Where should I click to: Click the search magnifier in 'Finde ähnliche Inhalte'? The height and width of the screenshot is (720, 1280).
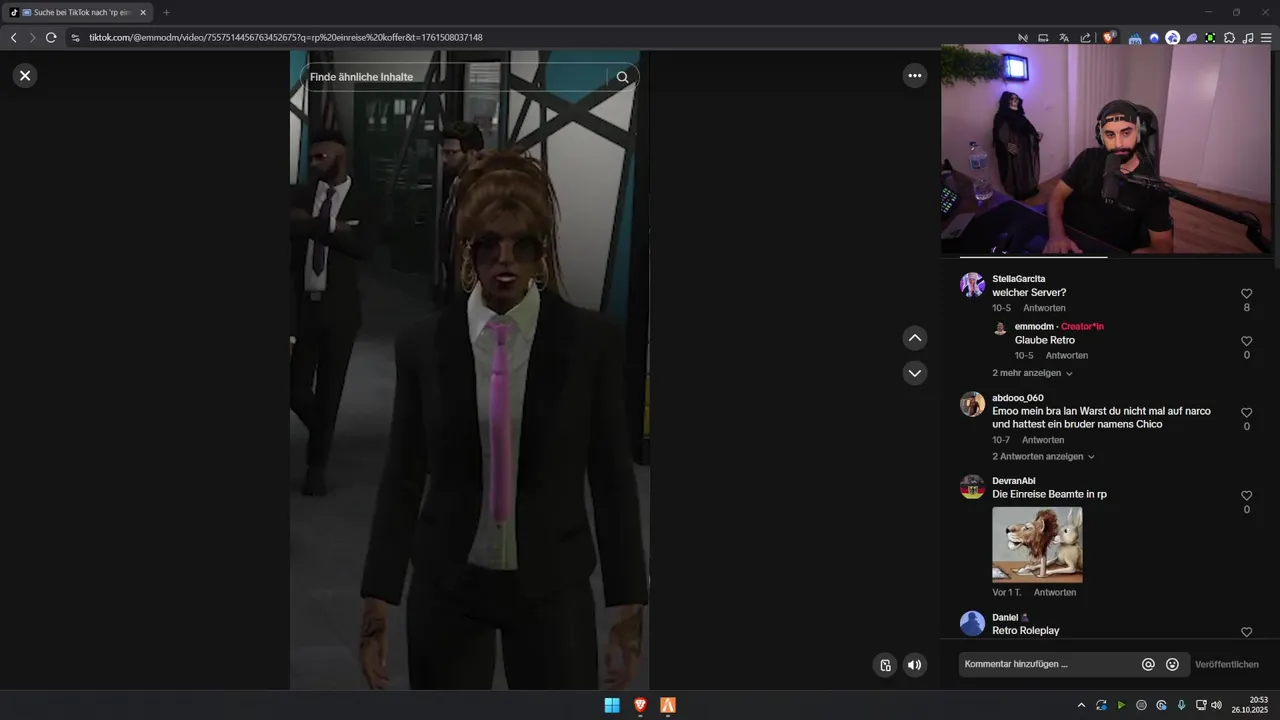622,77
